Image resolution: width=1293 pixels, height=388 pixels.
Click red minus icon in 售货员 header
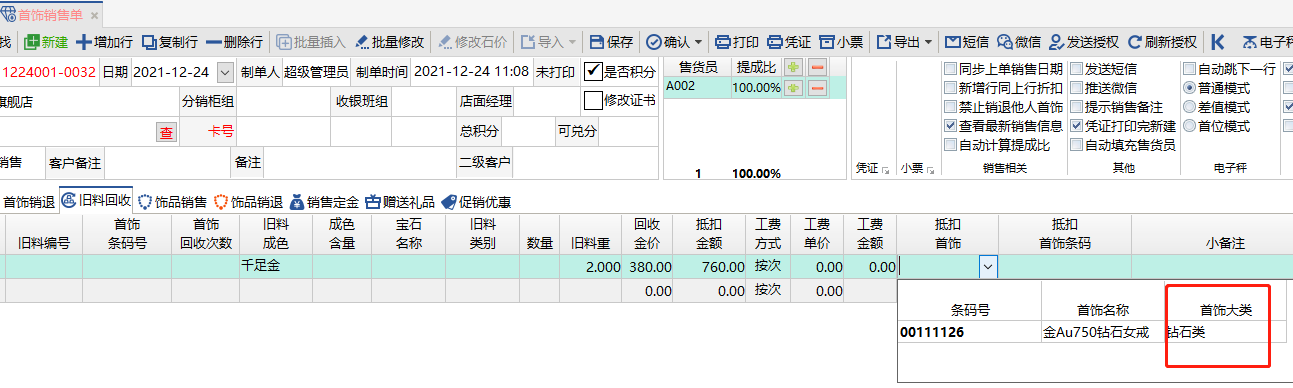pos(817,68)
